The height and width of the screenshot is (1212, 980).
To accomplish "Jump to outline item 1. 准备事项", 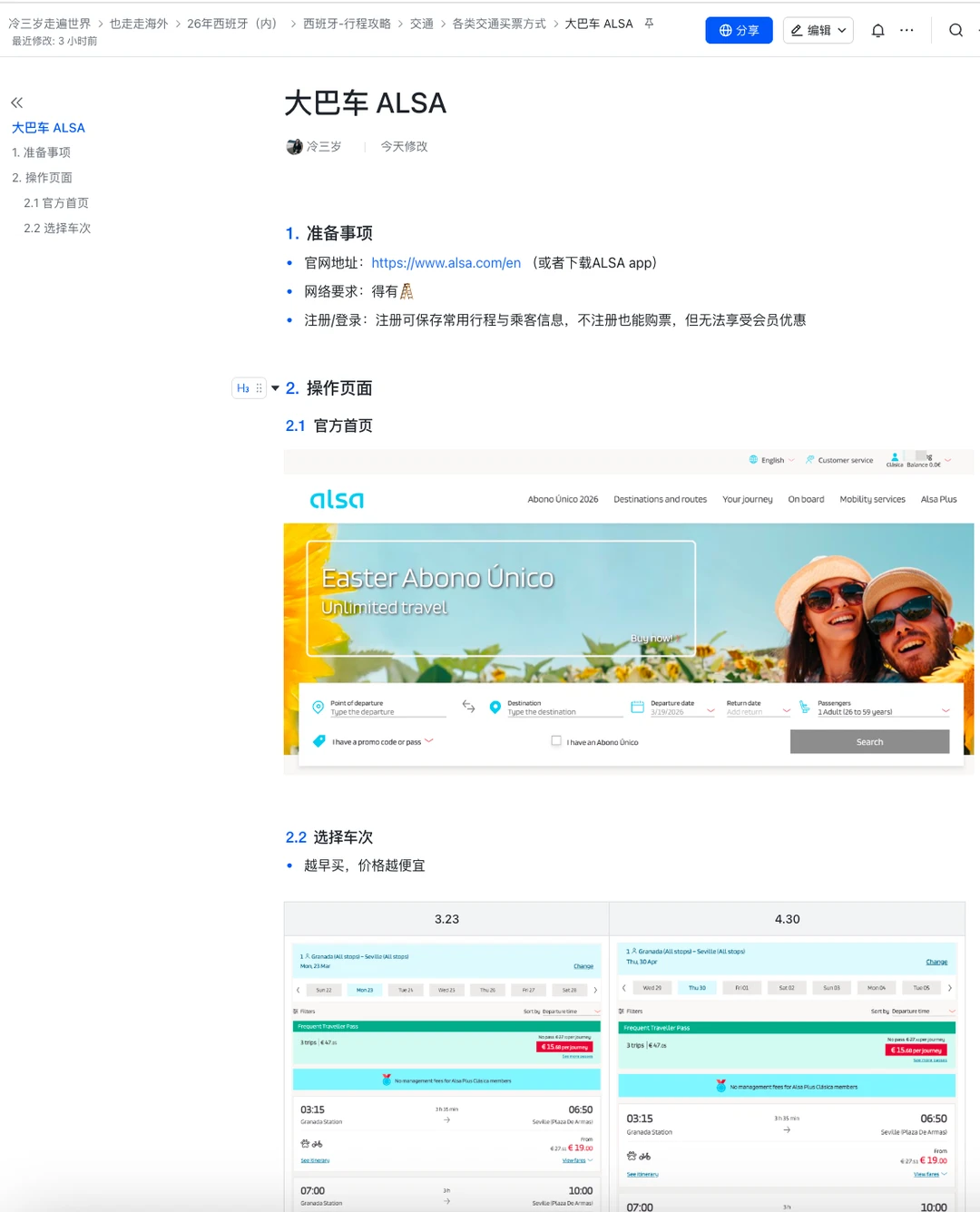I will coord(41,152).
